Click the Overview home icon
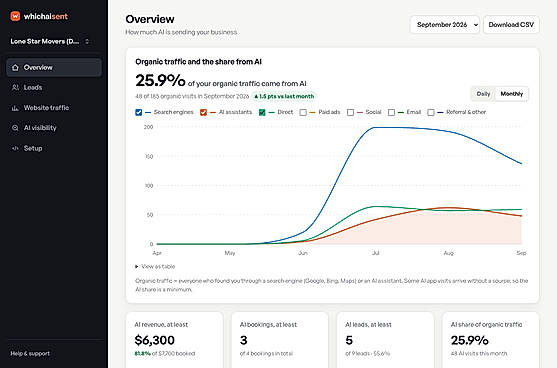557x368 pixels. point(15,67)
